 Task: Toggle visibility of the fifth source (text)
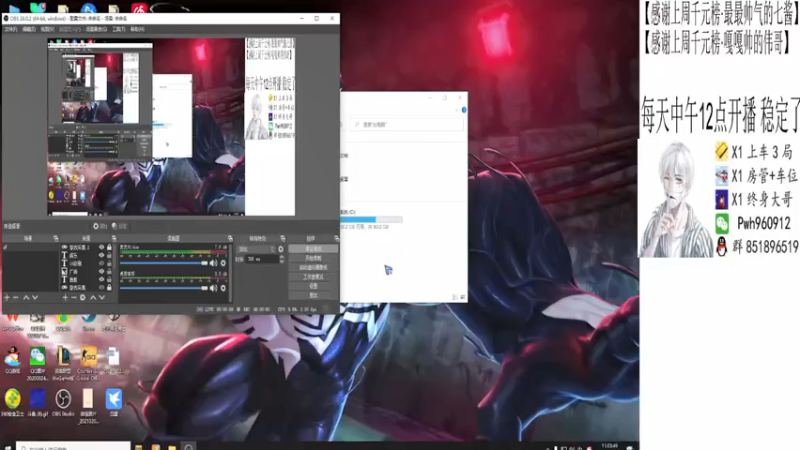point(101,280)
